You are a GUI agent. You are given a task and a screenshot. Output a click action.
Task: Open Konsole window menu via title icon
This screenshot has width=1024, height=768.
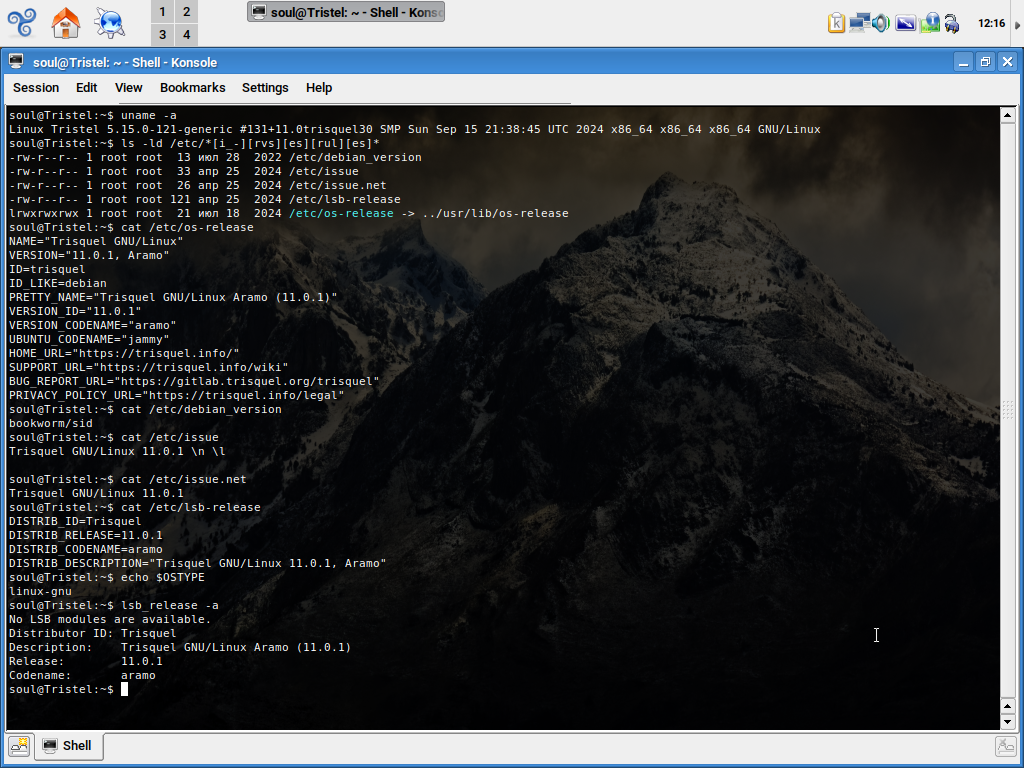point(16,62)
